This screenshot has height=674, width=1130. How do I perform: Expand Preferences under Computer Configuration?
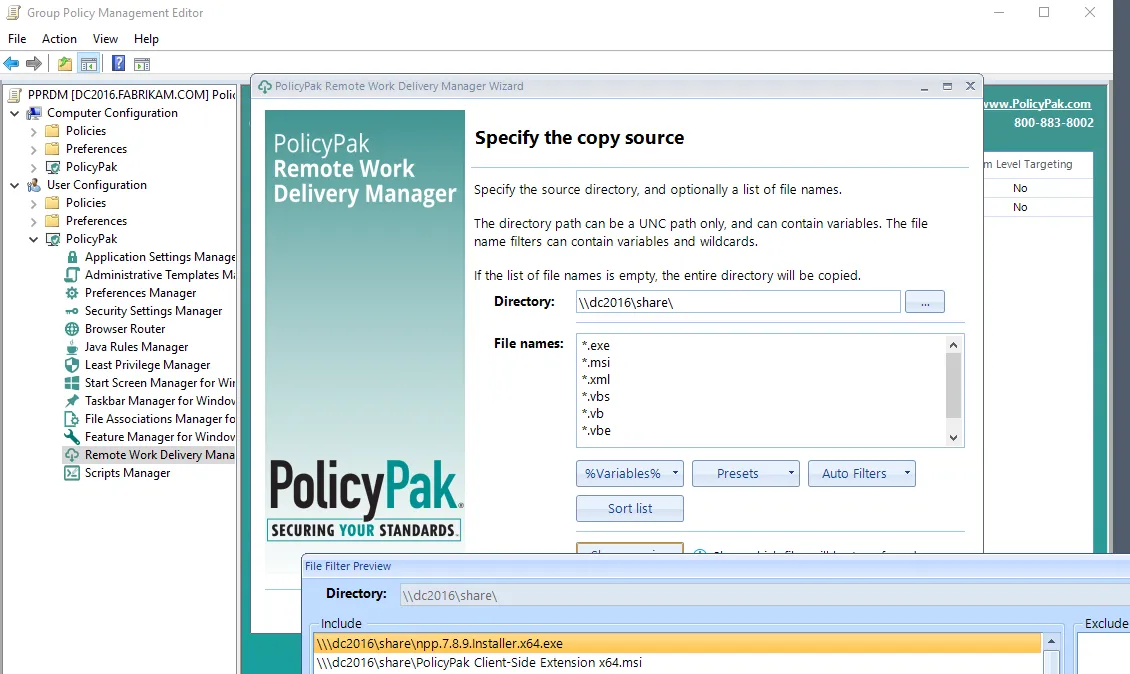[x=33, y=149]
